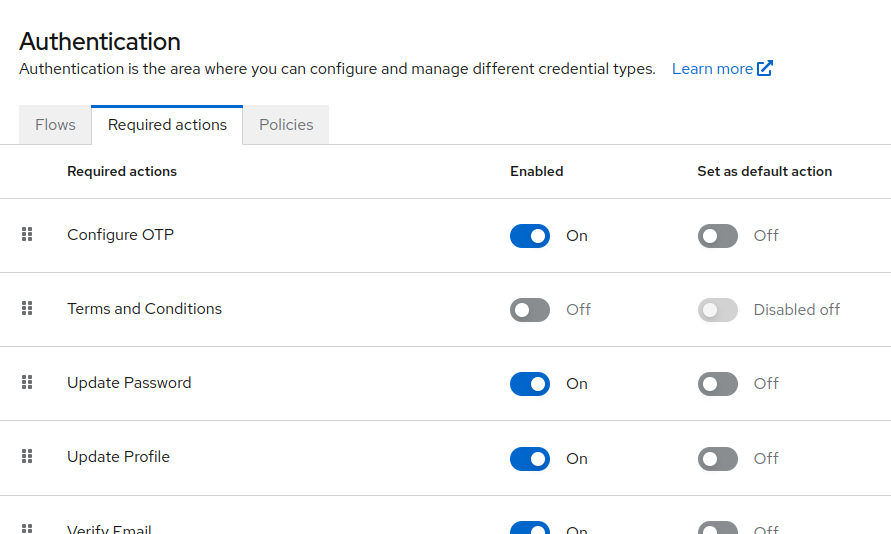
Task: Click the drag handle beside Verify Email
Action: click(x=27, y=528)
